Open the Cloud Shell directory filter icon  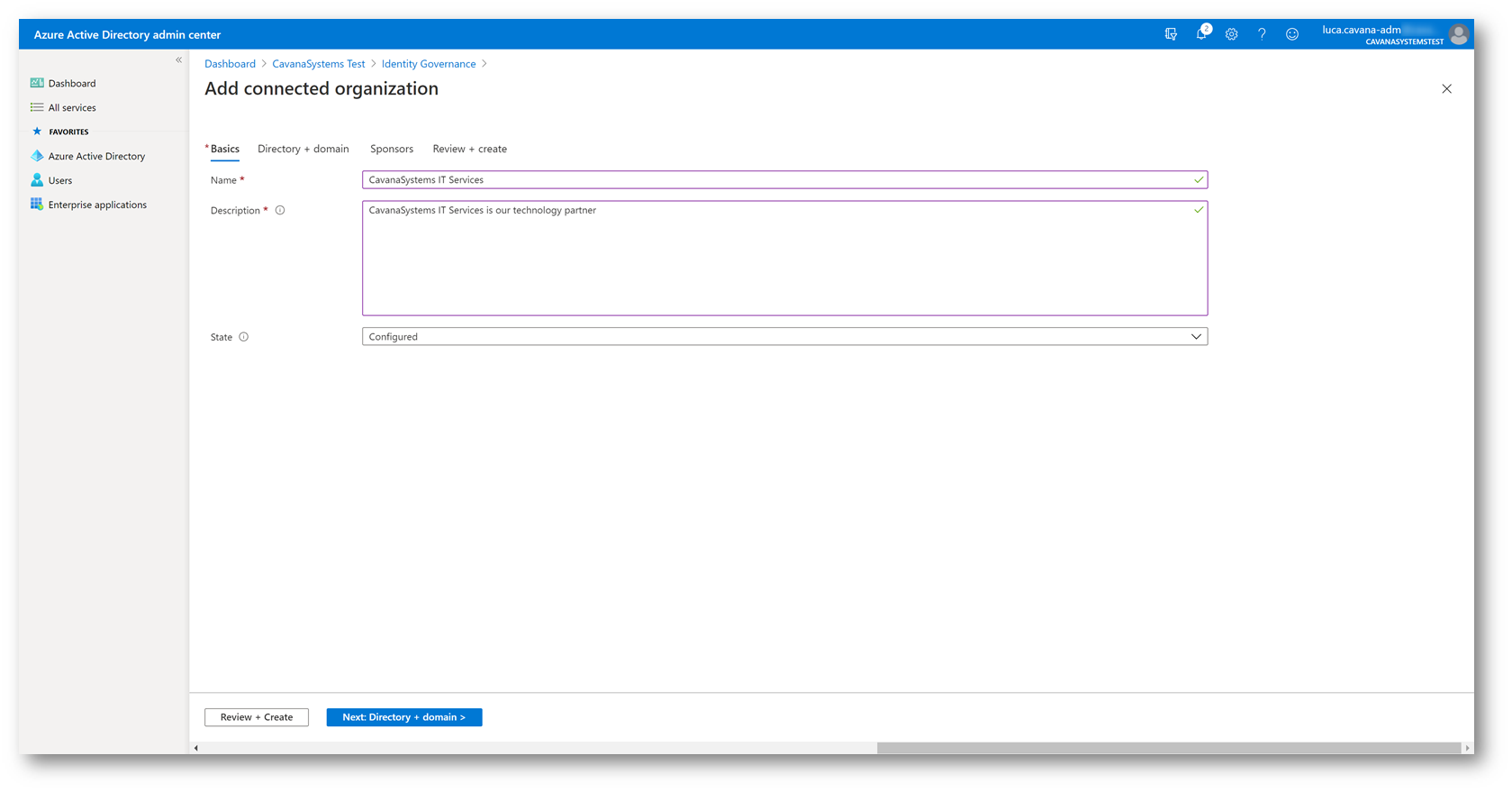(x=1171, y=34)
